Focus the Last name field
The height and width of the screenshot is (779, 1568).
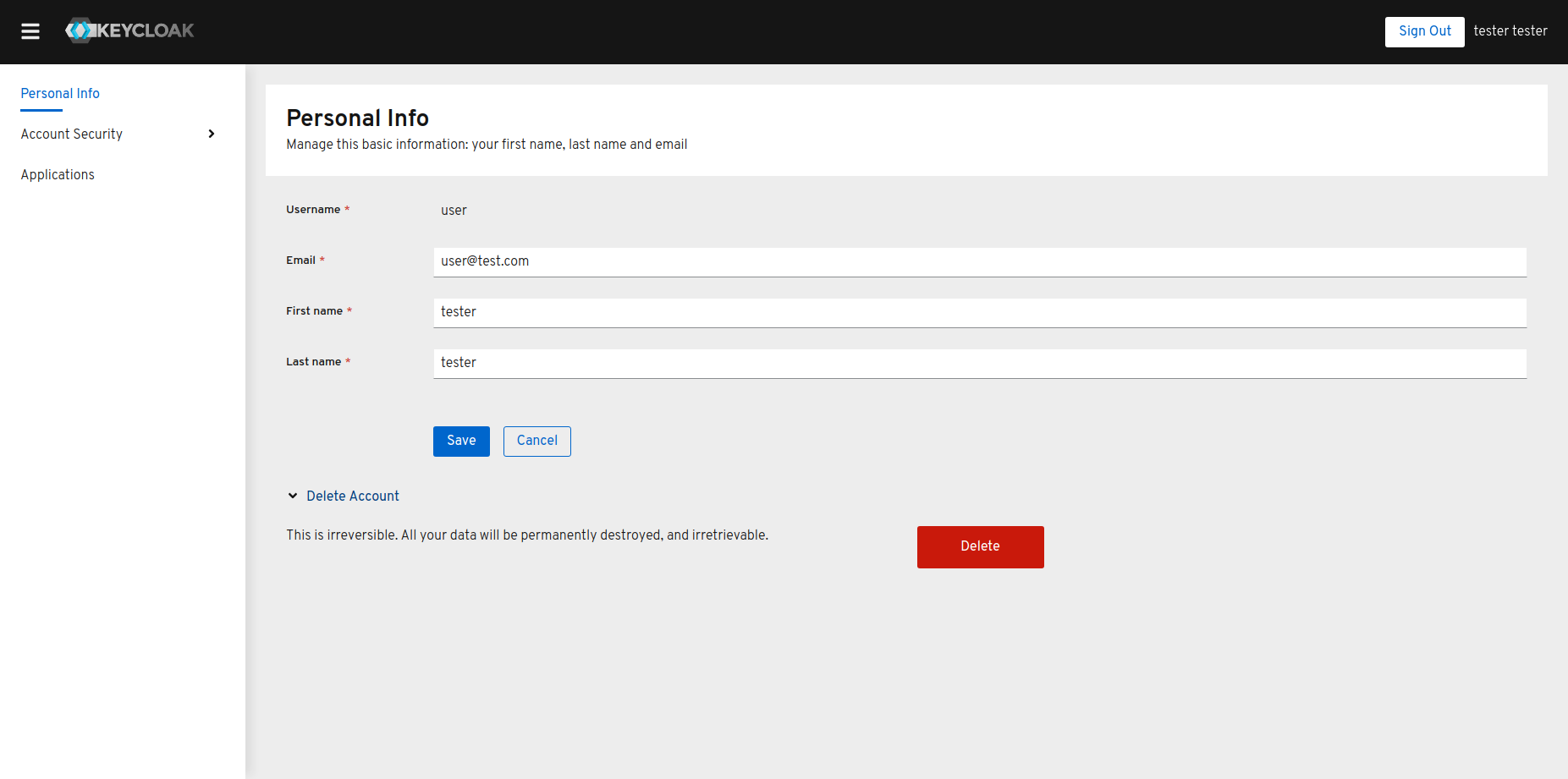click(980, 363)
